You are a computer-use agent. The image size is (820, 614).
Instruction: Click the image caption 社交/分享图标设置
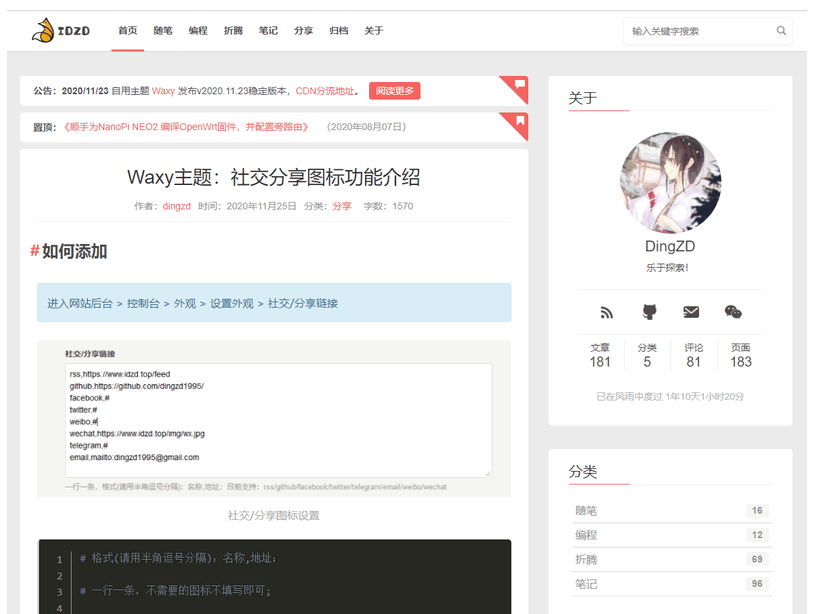point(274,516)
